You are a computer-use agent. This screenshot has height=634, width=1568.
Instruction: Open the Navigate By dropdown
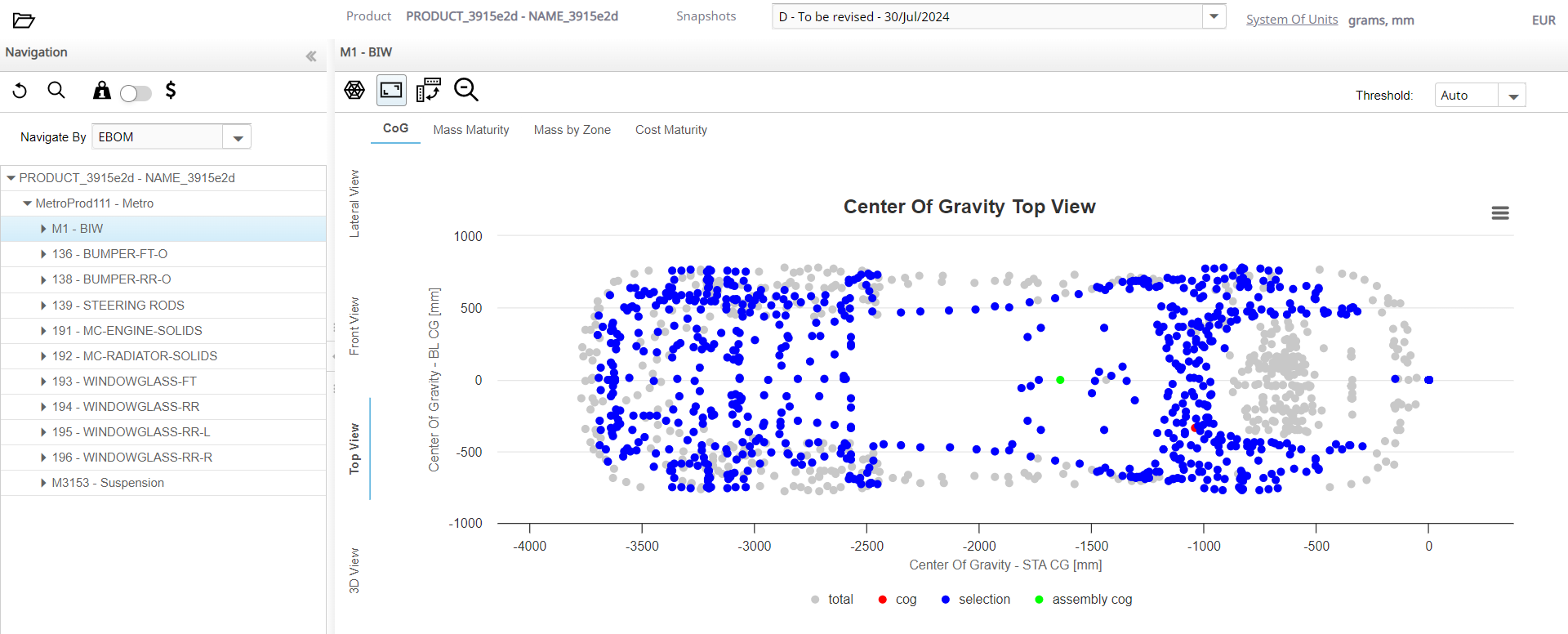(238, 137)
